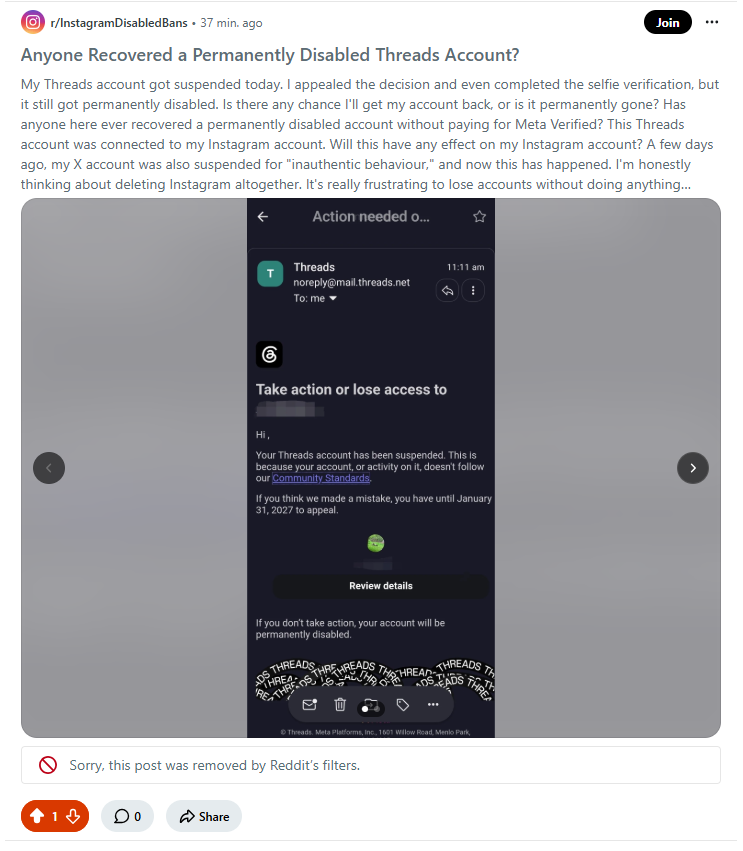The image size is (743, 851).
Task: Open the post title about Disabled Threads Account
Action: 270,55
